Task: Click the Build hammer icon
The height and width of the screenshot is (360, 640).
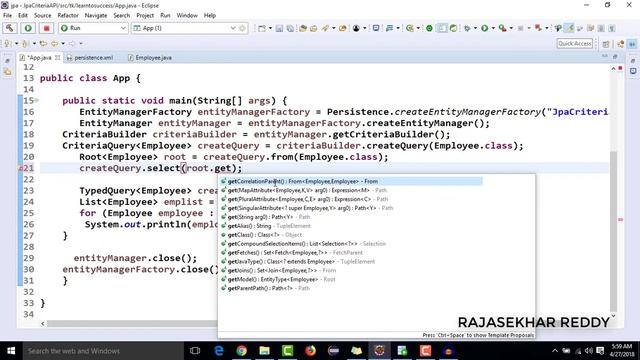Action: (x=10, y=28)
